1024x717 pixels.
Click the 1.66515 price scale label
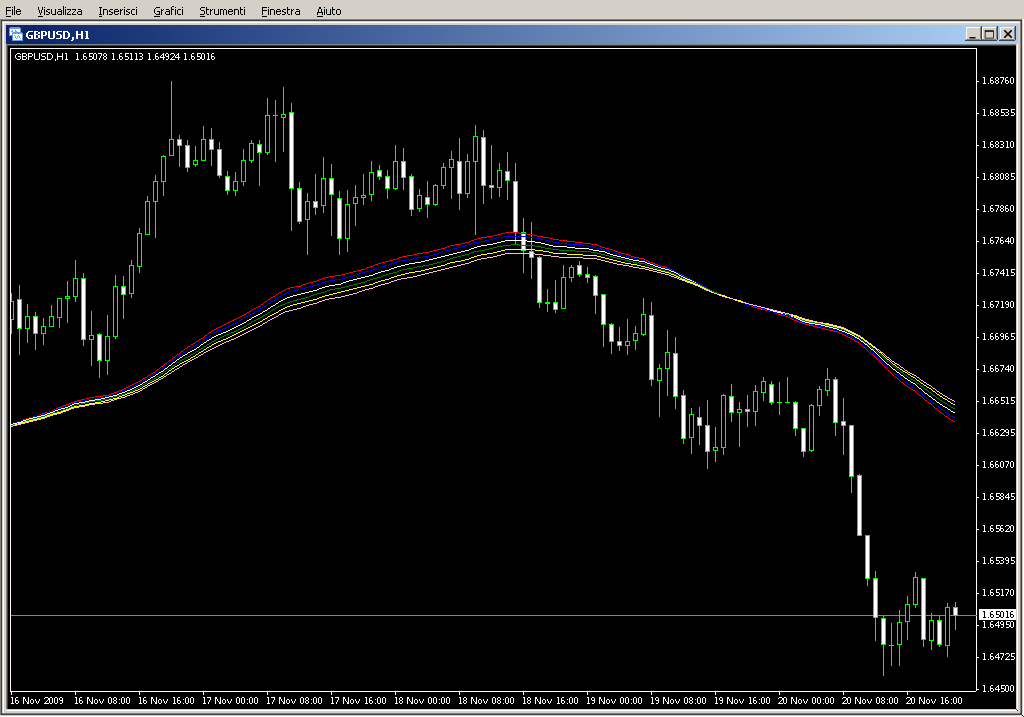tap(999, 401)
